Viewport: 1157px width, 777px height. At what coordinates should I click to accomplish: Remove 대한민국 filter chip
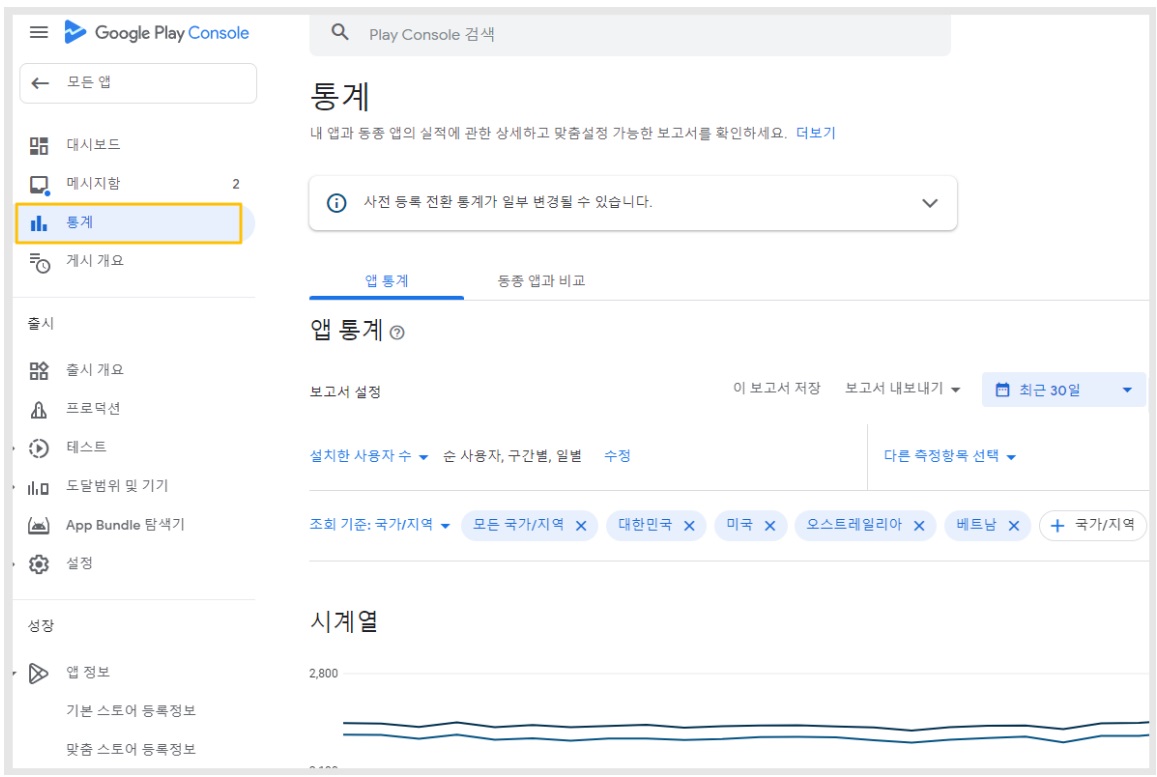click(x=689, y=526)
